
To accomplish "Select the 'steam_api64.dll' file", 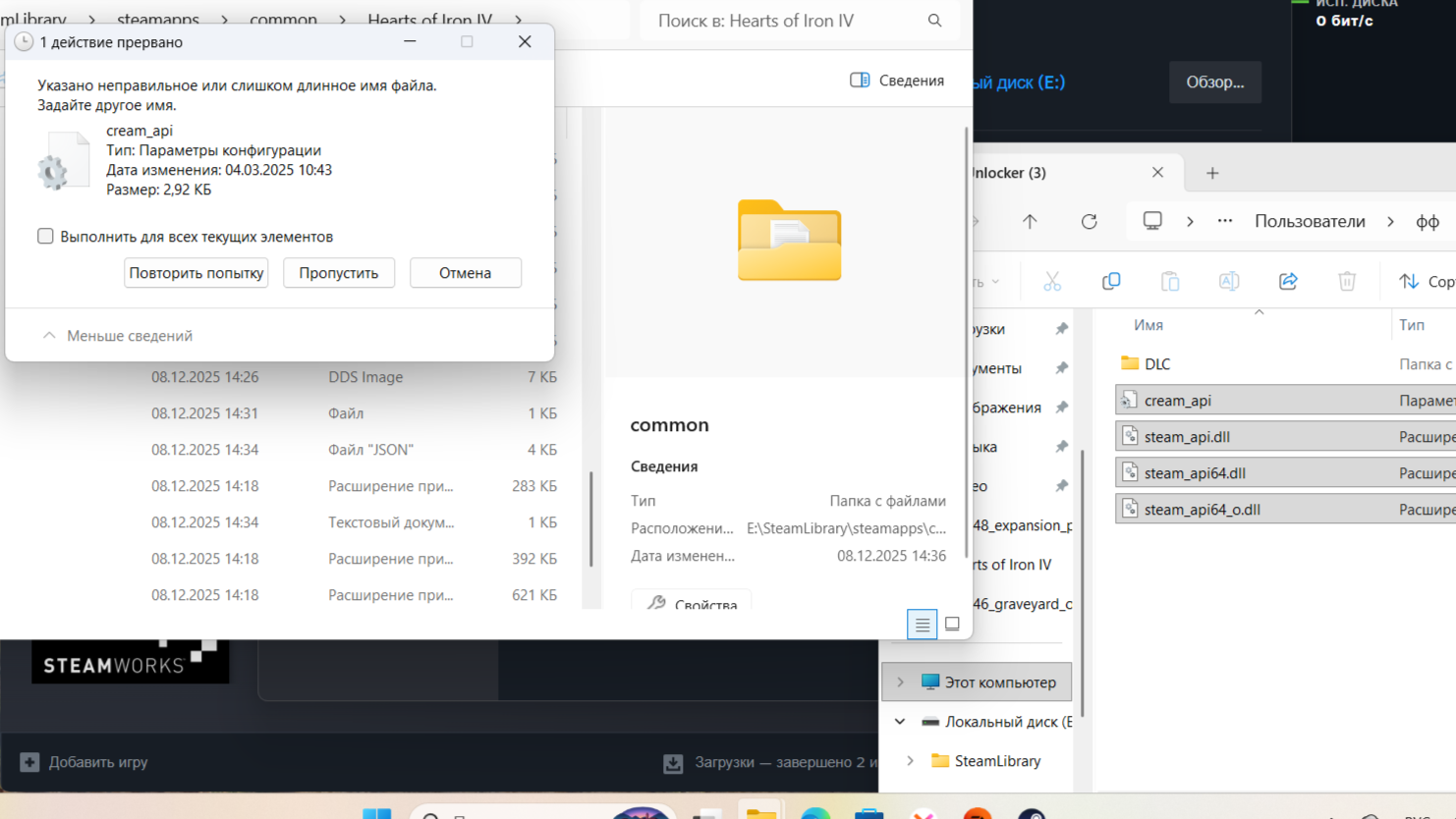I will tap(1285, 473).
